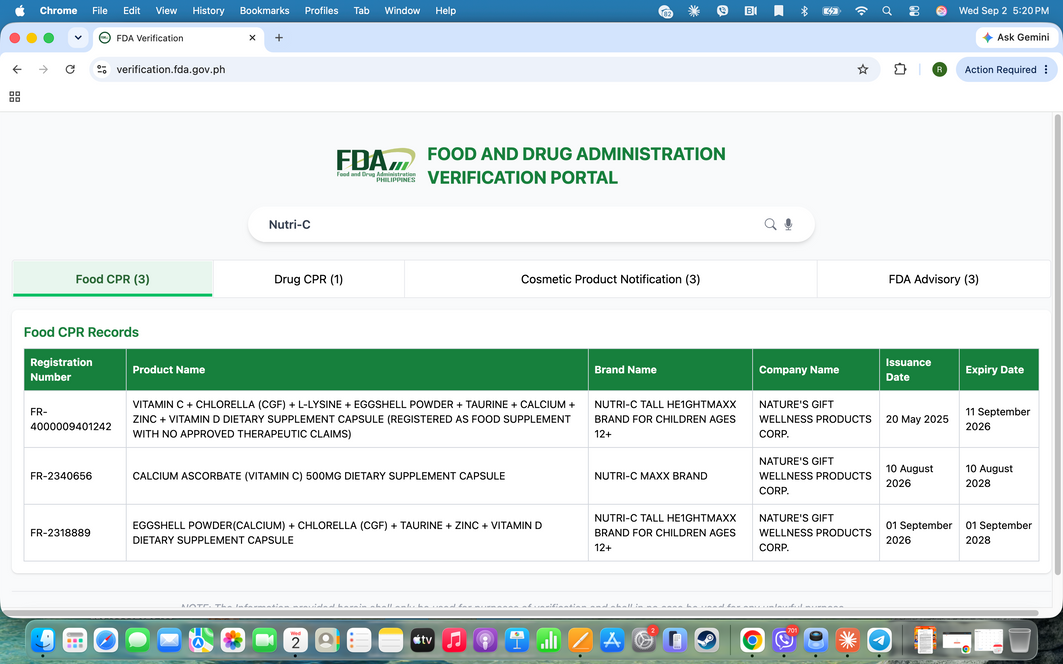Click the address bar URL verification.fda.gov.ph

click(x=171, y=69)
